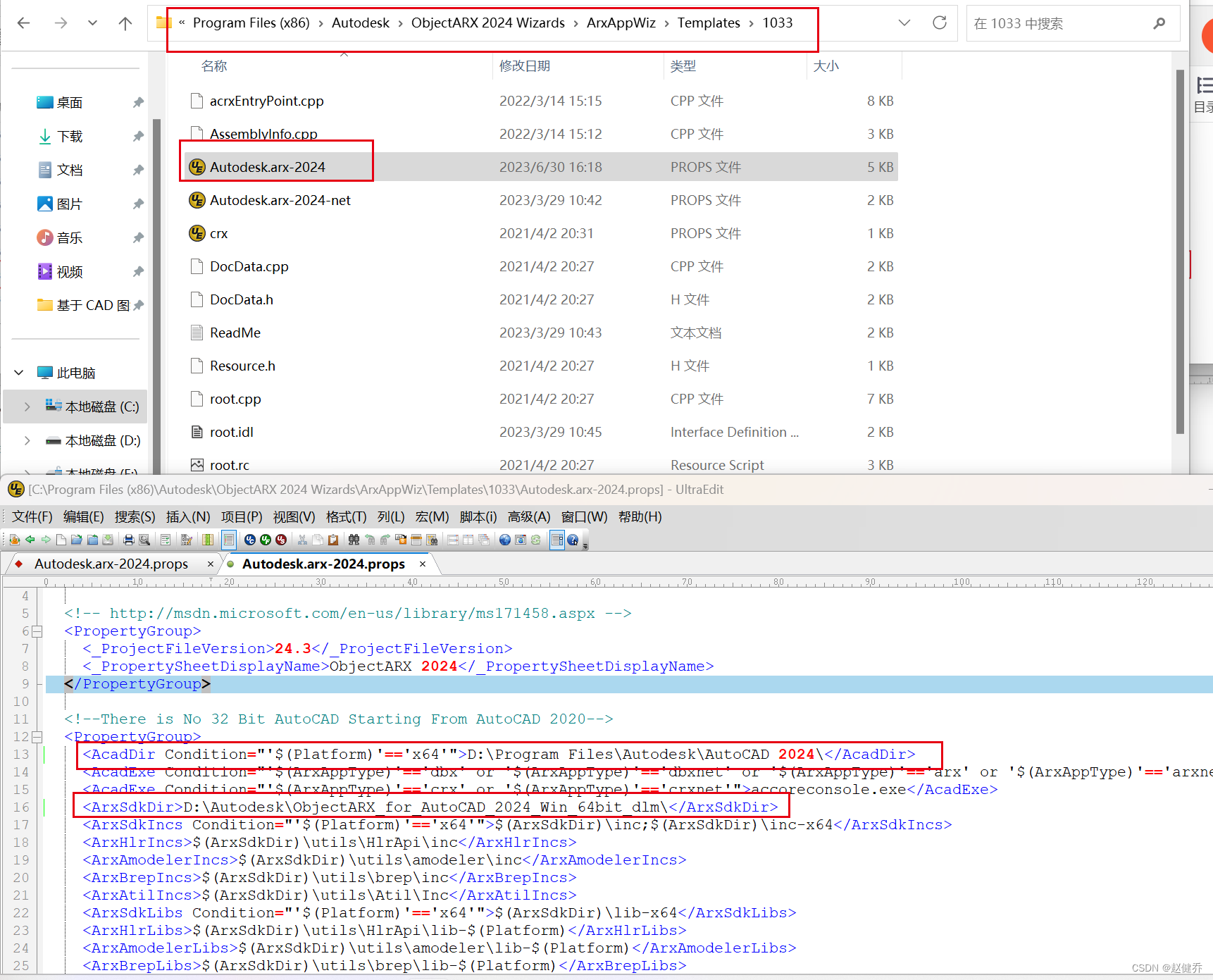
Task: Click the chevron after ArxAppWiz in breadcrumb
Action: [x=666, y=23]
